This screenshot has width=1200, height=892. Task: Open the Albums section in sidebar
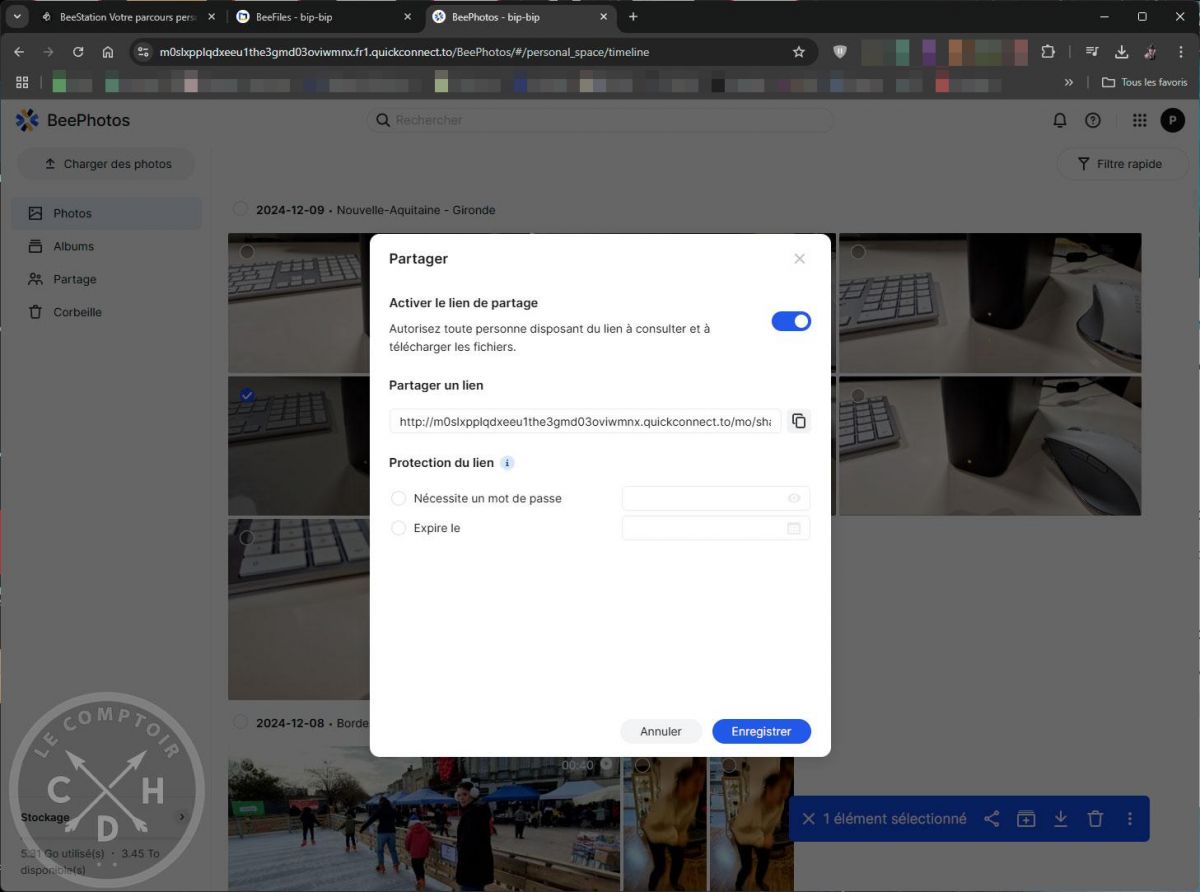[x=73, y=246]
